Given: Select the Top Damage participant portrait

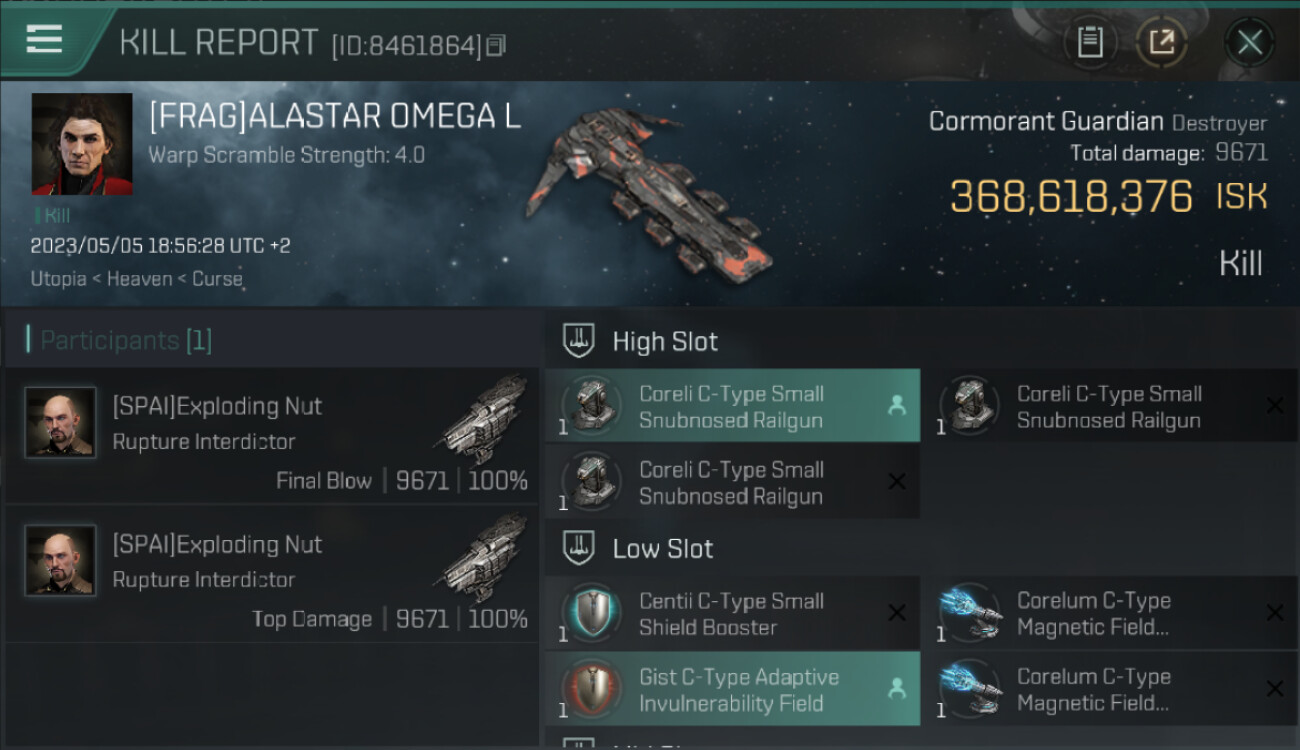Looking at the screenshot, I should pos(61,561).
